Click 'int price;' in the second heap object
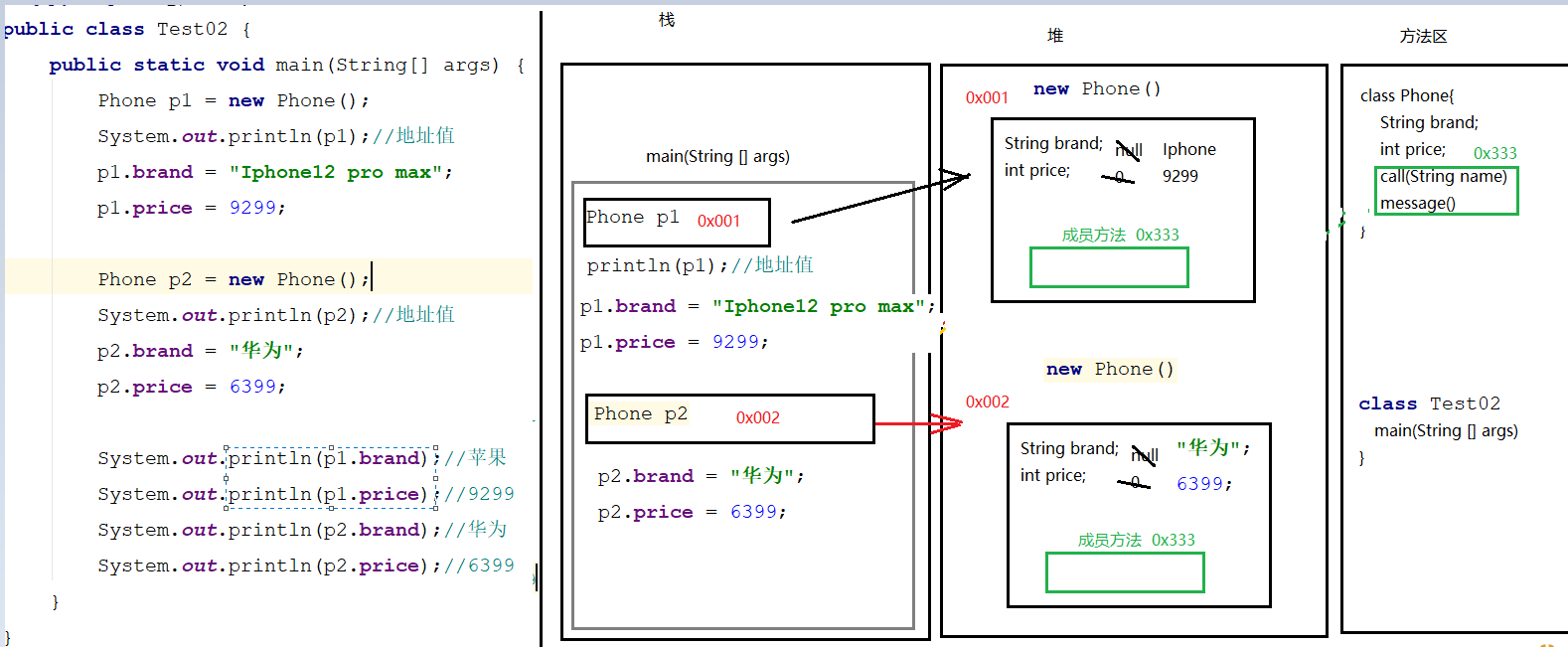Screen dimensions: 1568x647 [1053, 475]
